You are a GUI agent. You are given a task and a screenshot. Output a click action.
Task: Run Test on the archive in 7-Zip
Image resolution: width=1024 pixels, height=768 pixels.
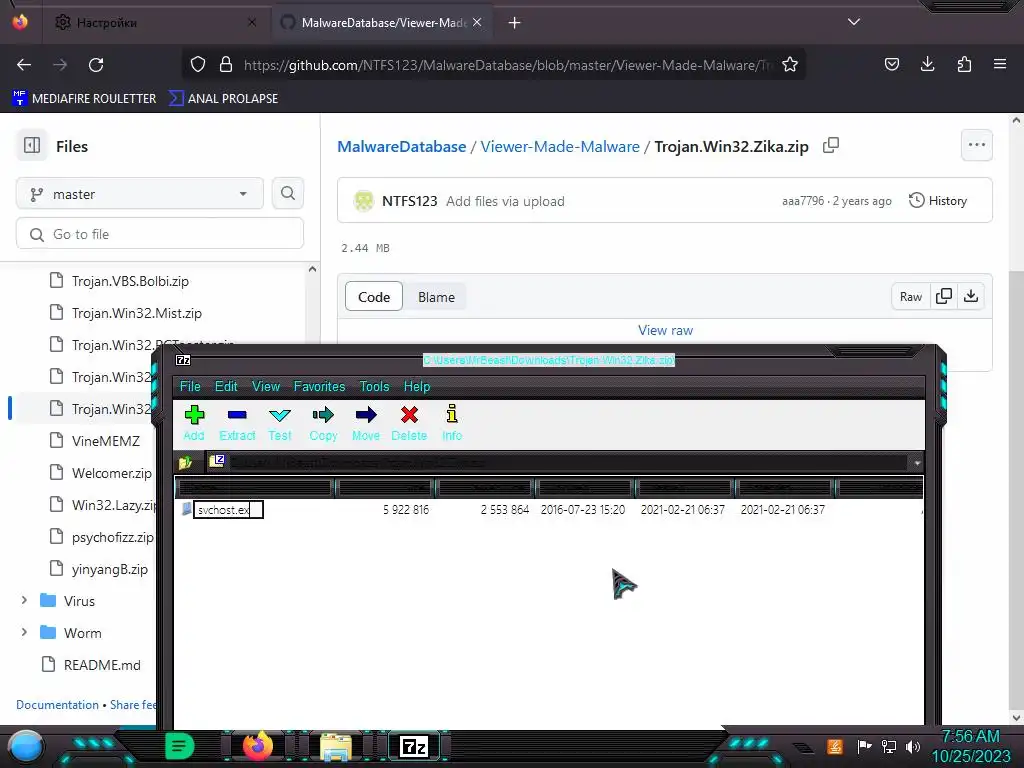tap(280, 423)
